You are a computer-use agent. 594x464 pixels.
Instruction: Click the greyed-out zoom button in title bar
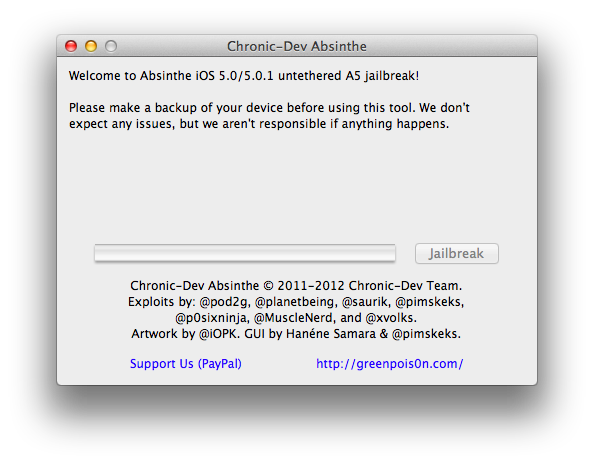pos(111,46)
